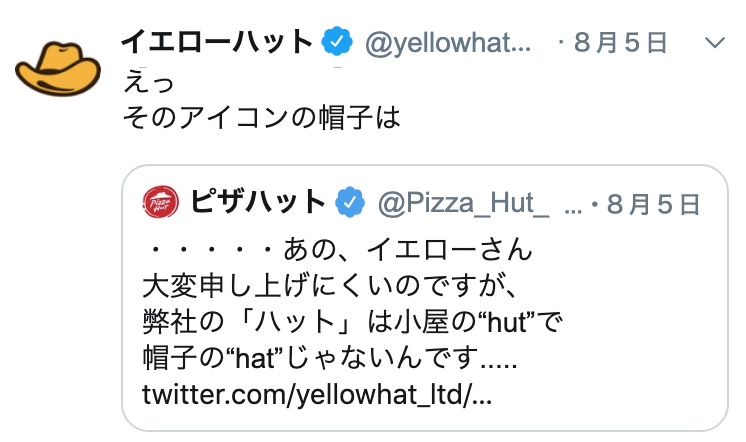746x442 pixels.
Task: Click the quoted line mentioning 帽子の“hat”
Action: click(329, 358)
